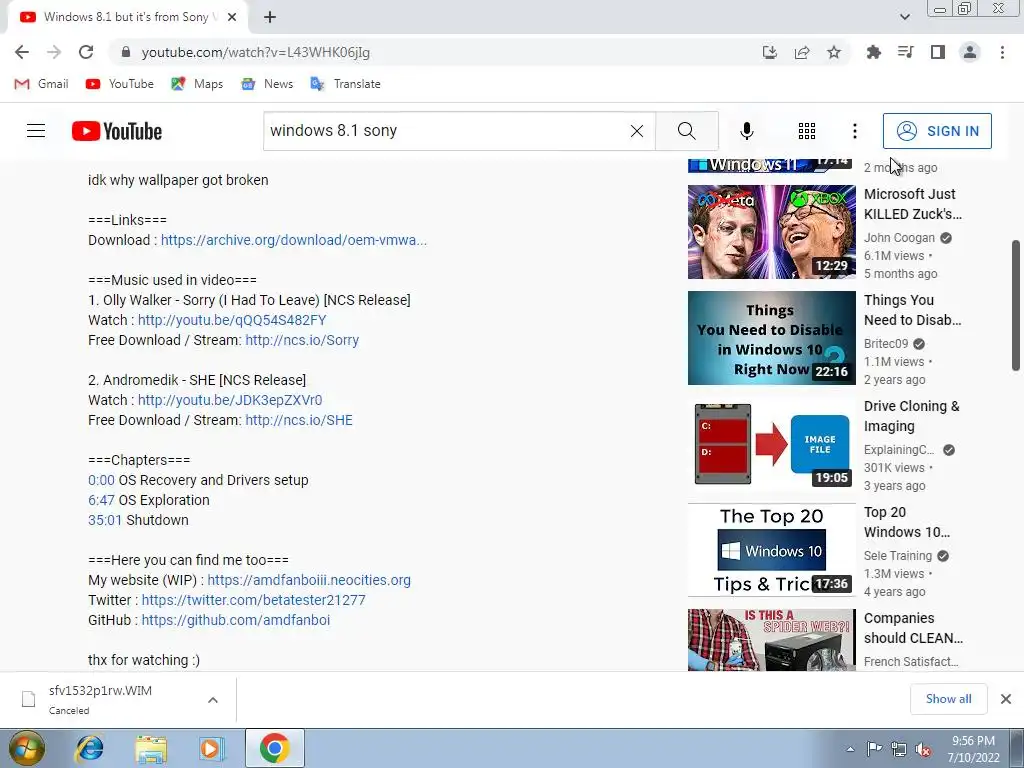Viewport: 1024px width, 768px height.
Task: Share this page via address bar icon
Action: point(802,52)
